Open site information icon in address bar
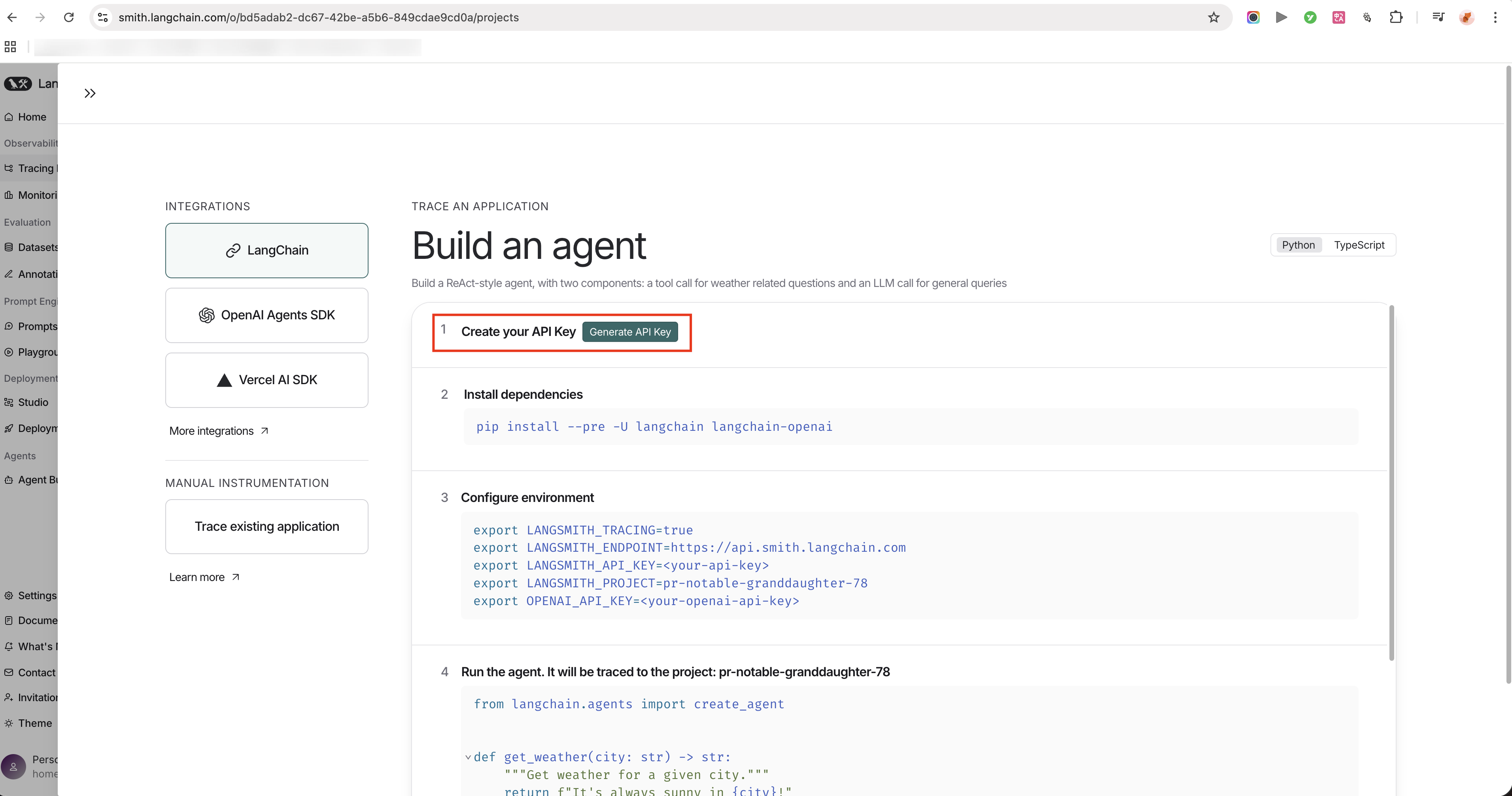The image size is (1512, 796). [103, 18]
